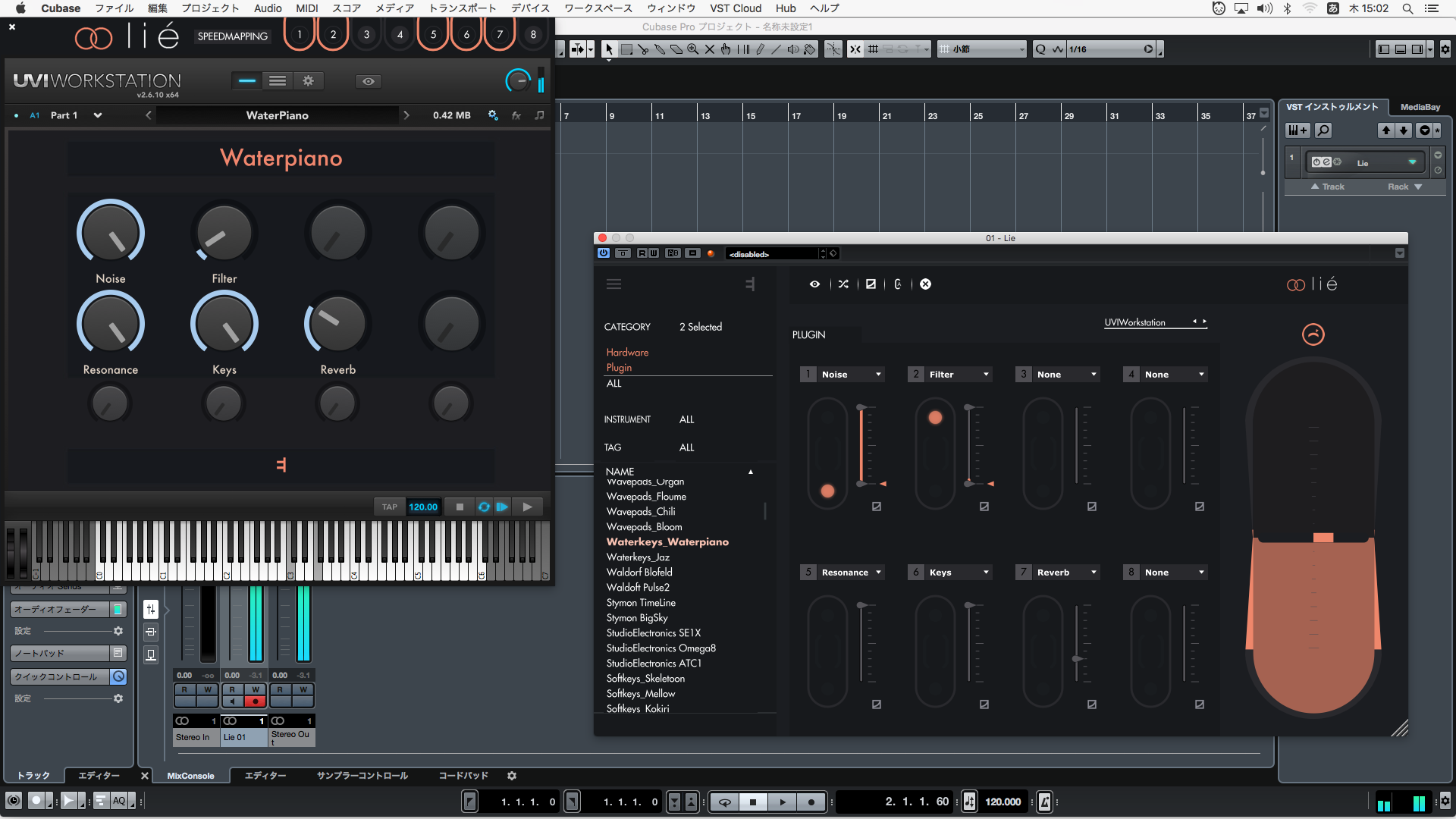Viewport: 1456px width, 819px height.
Task: Select Symon BigSky from name list
Action: pos(637,618)
